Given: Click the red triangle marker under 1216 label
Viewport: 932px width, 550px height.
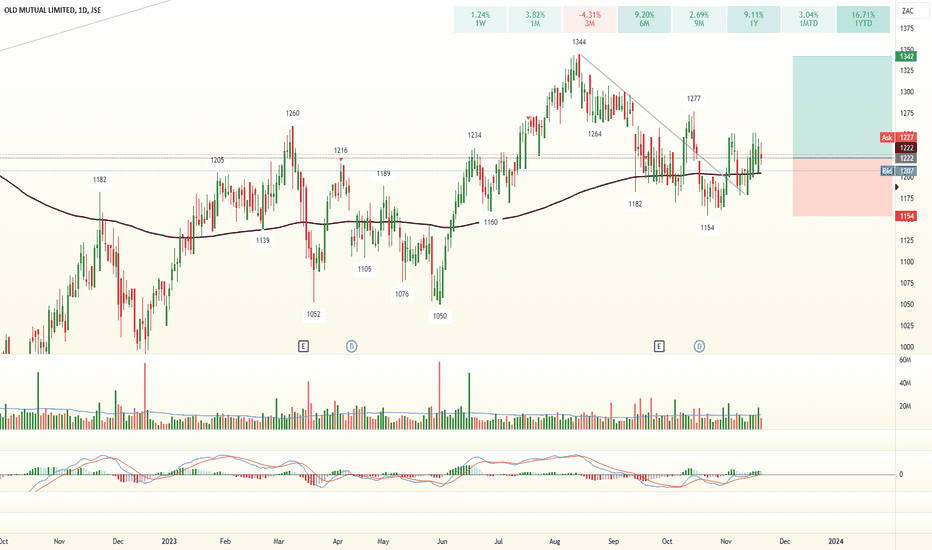Looking at the screenshot, I should coord(341,159).
